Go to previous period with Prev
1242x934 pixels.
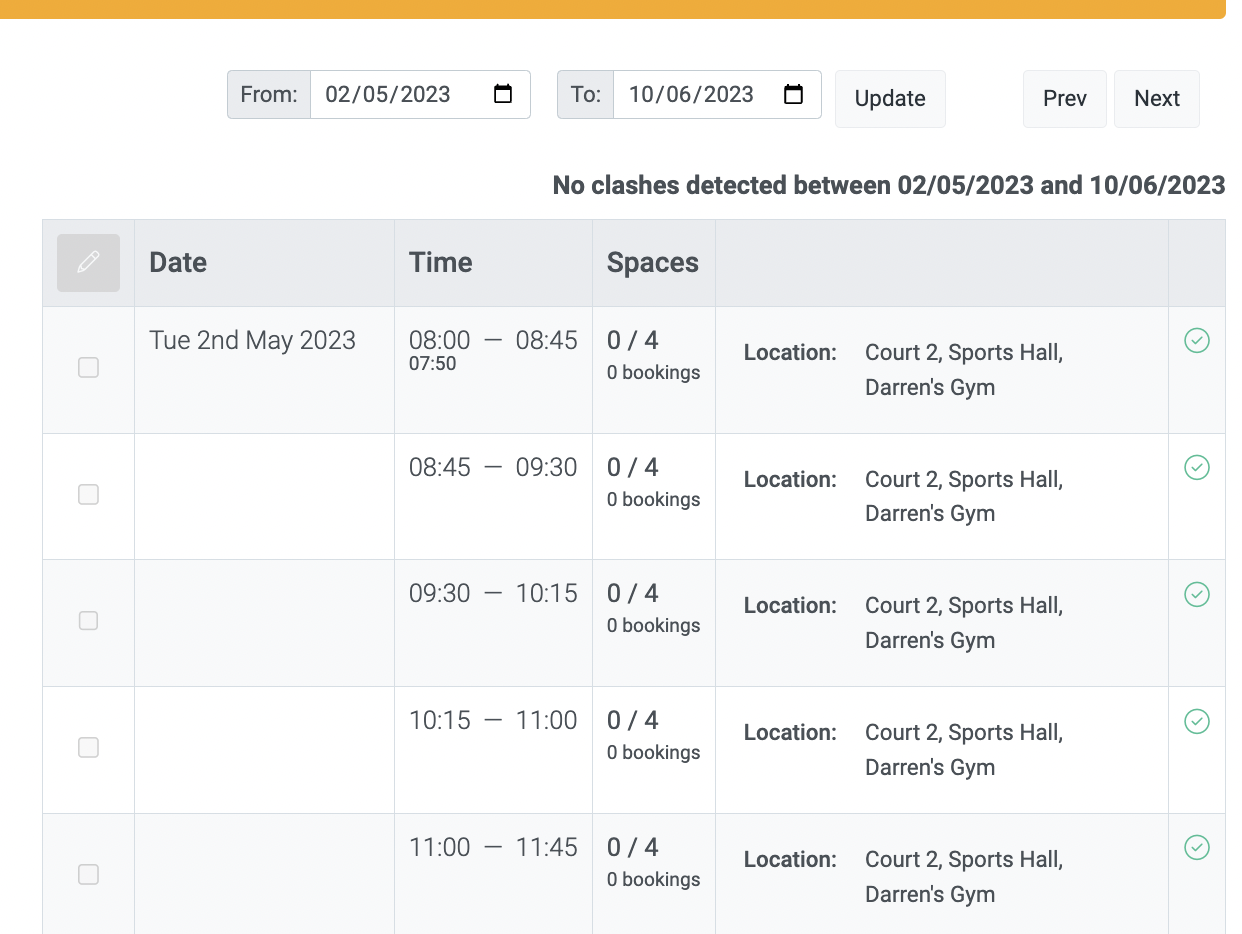(1064, 98)
